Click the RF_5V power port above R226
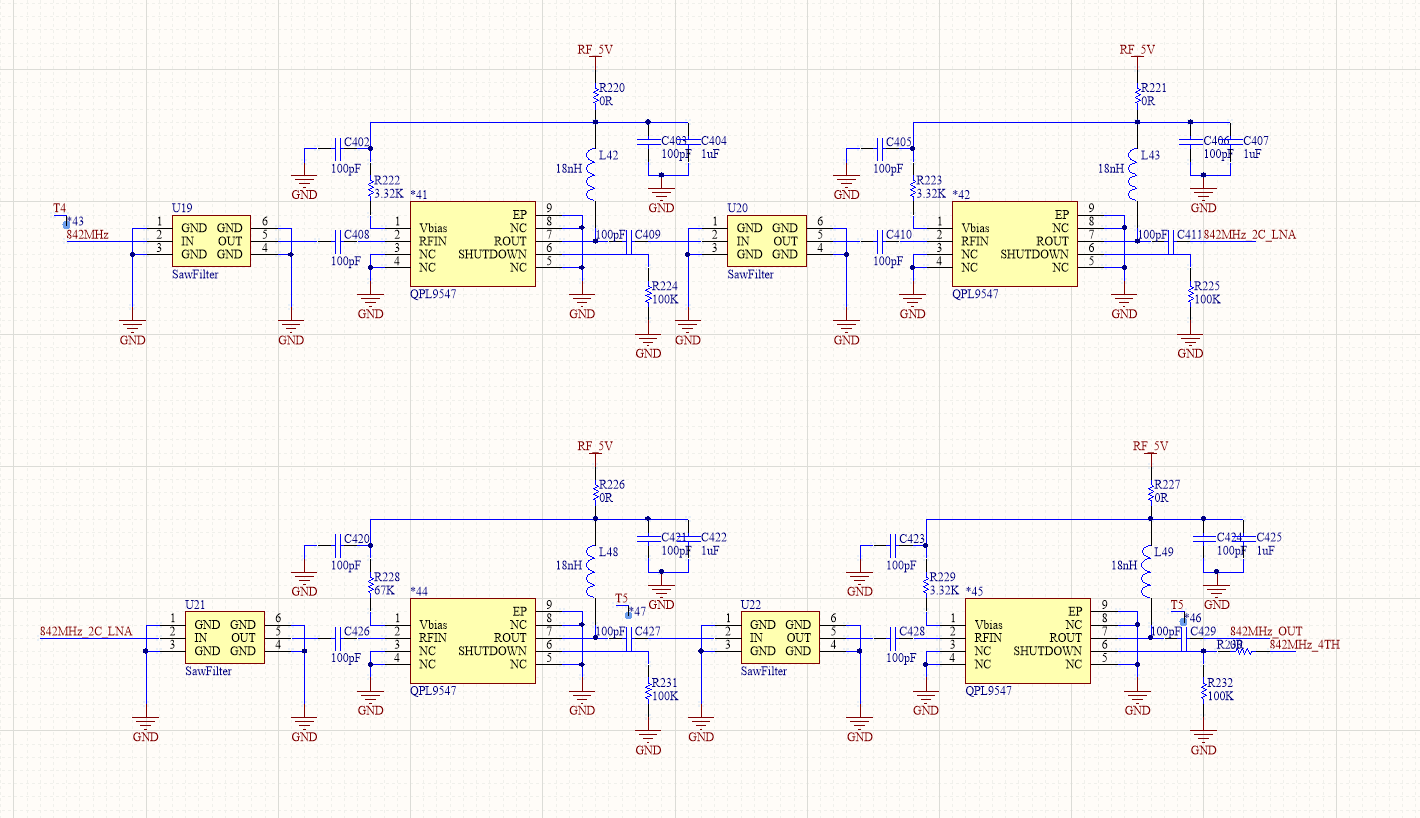This screenshot has height=818, width=1420. pos(594,446)
